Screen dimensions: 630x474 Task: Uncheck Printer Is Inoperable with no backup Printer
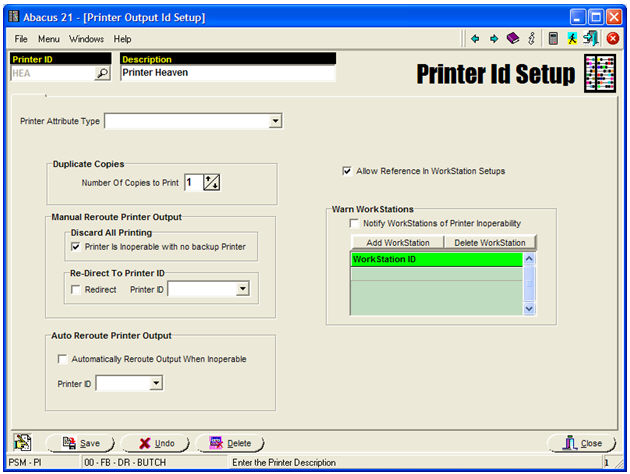(76, 246)
